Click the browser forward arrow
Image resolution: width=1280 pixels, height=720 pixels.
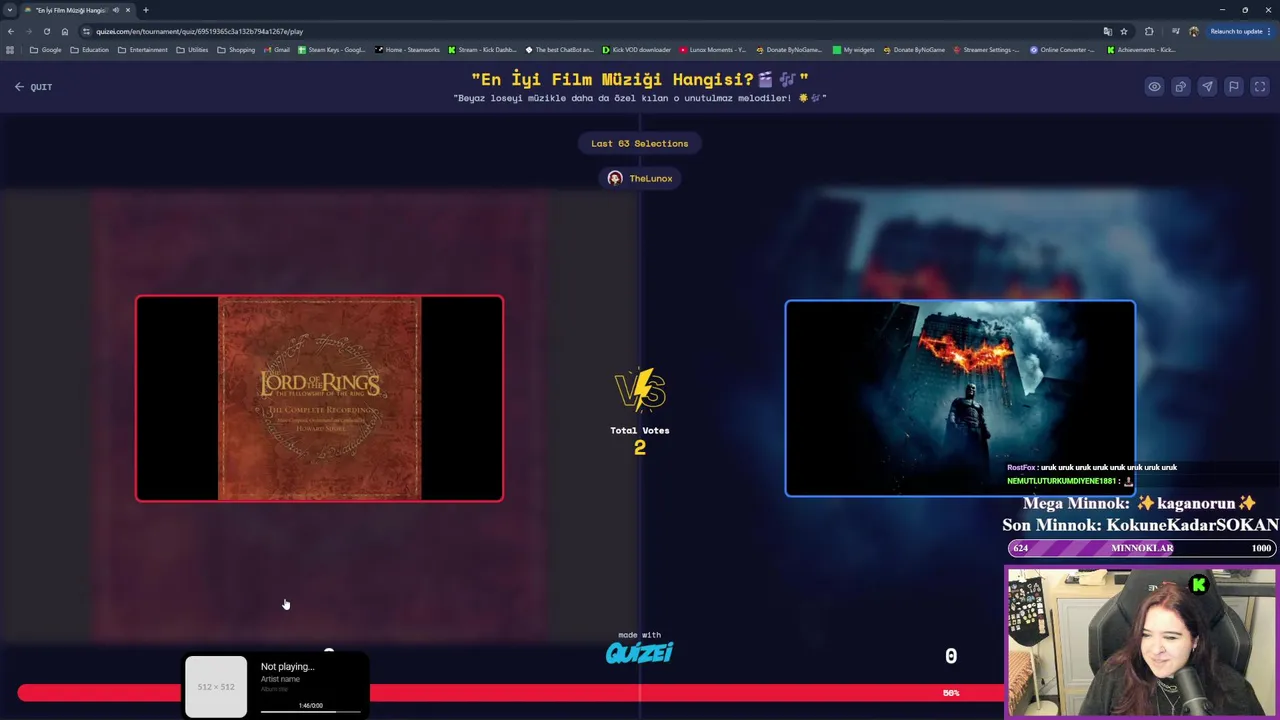29,31
